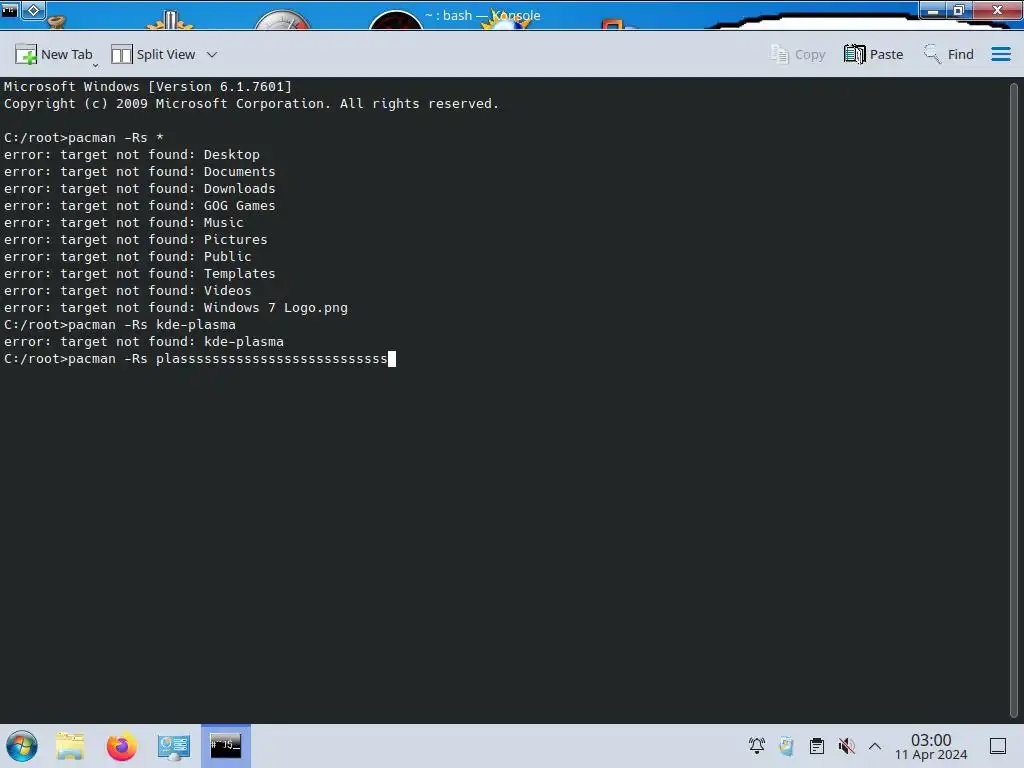
Task: Click the command line with 'plasssss' input
Action: 199,359
